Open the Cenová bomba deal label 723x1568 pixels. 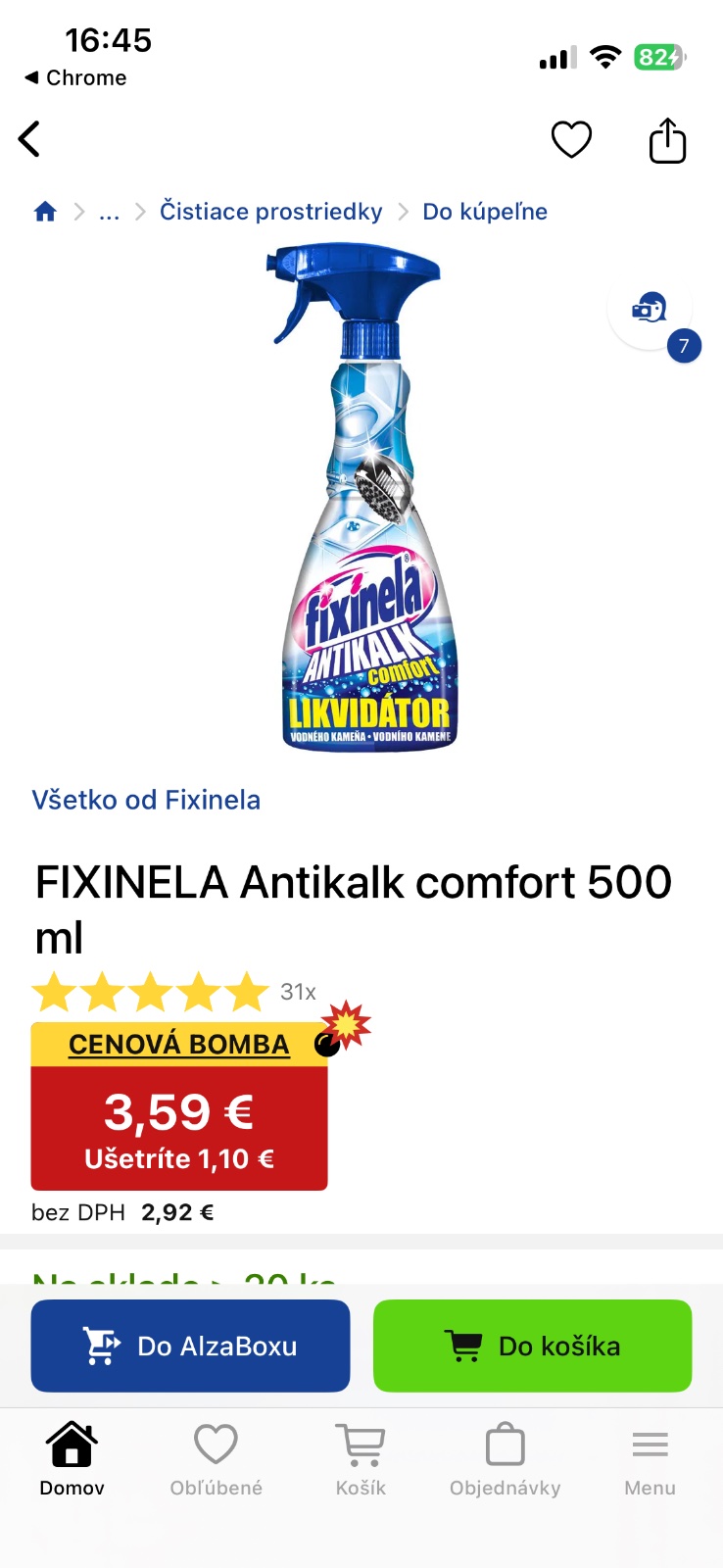click(x=179, y=1045)
